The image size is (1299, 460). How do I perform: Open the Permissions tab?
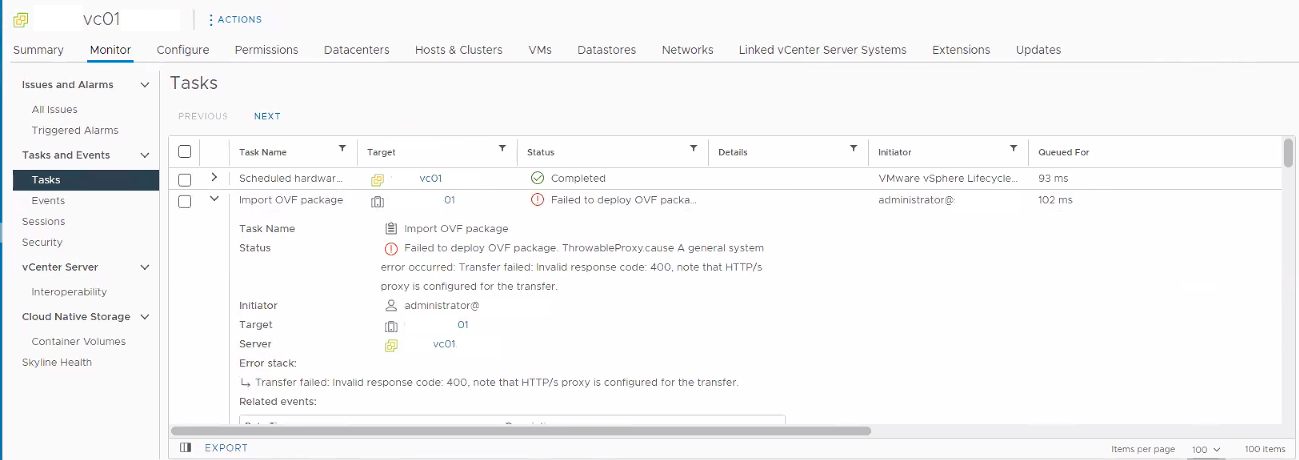267,50
